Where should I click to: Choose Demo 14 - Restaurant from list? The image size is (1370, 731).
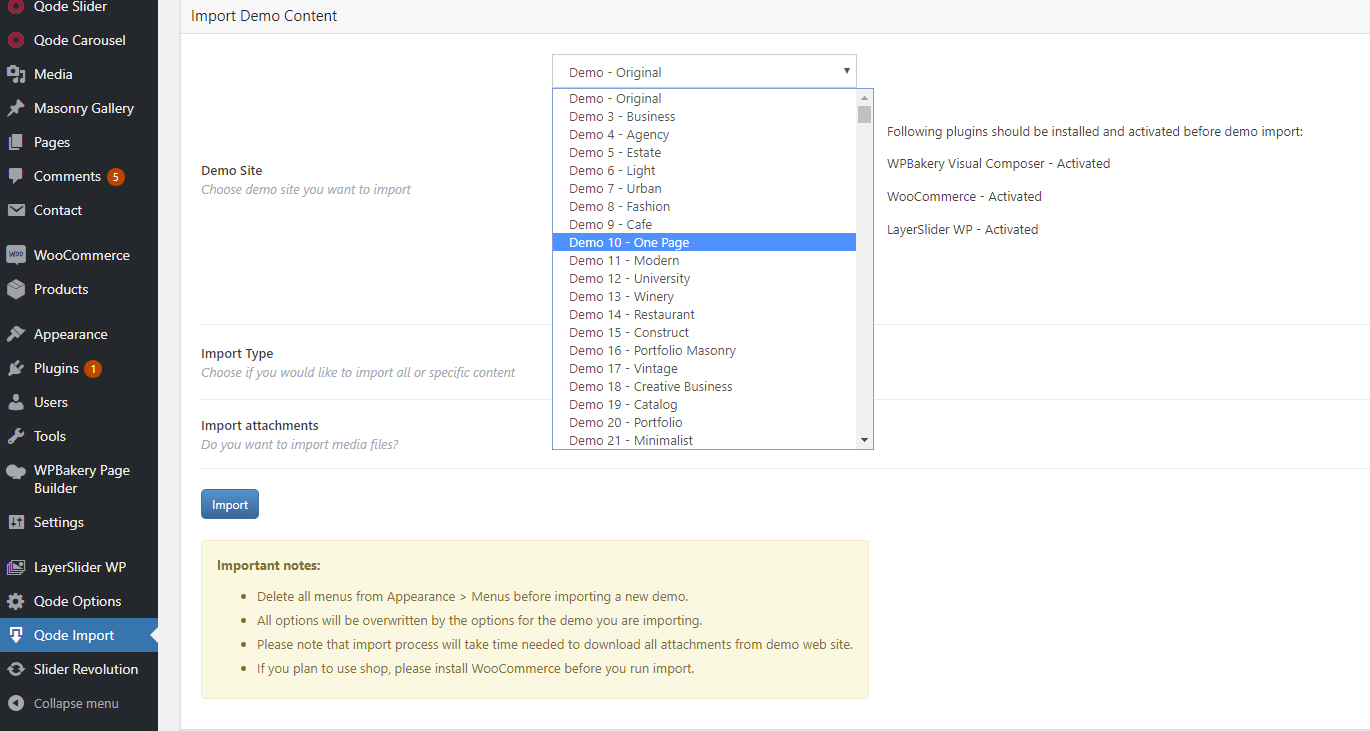[x=631, y=314]
